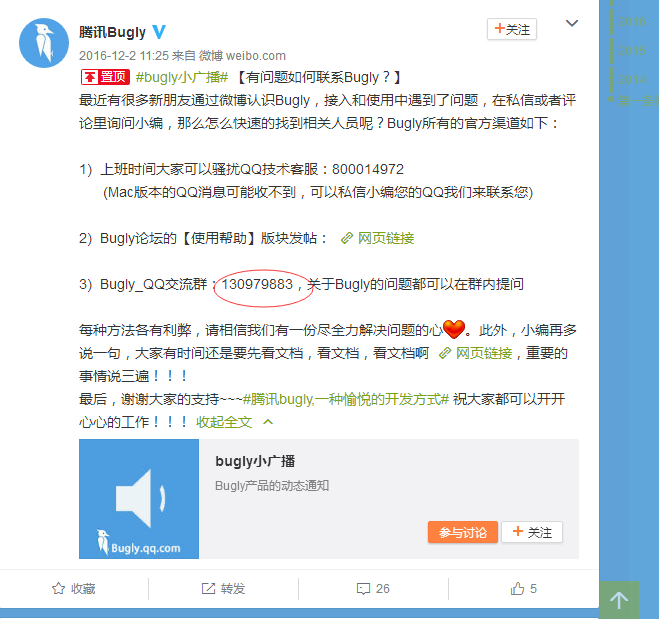Viewport: 659px width, 619px height.
Task: Open the 微博 weibo.com source link
Action: coord(242,55)
